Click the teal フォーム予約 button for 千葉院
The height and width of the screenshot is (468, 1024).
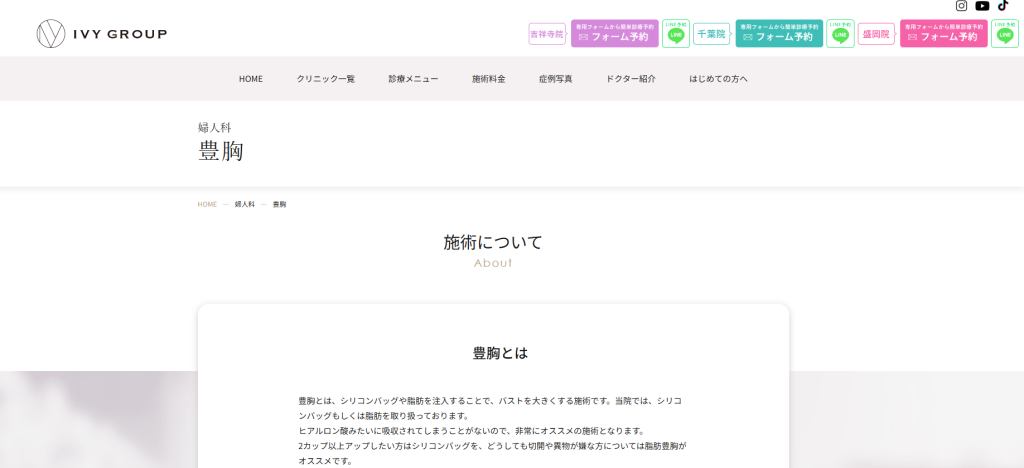779,34
